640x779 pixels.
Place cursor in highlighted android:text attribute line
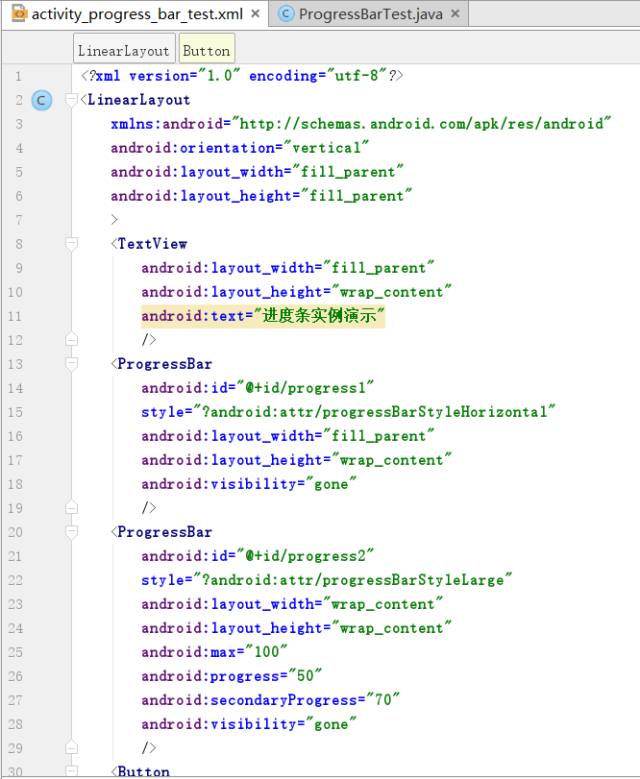point(263,316)
